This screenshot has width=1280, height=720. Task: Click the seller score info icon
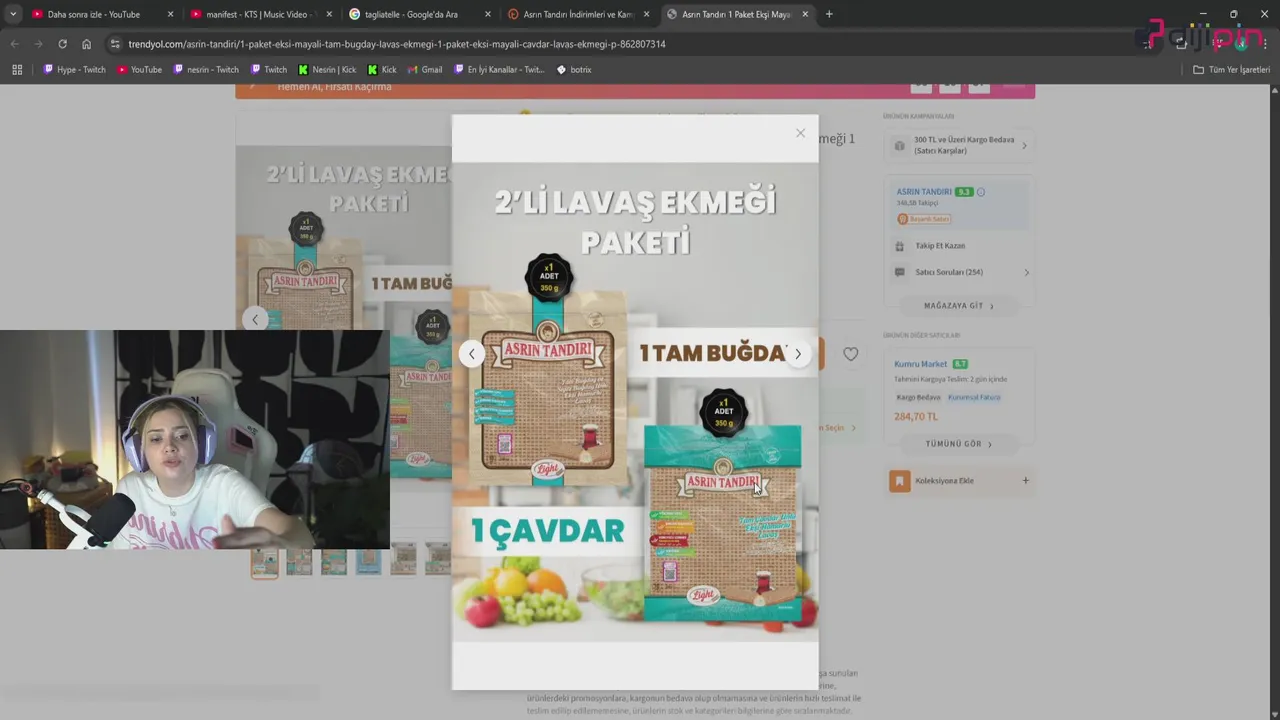pos(981,192)
